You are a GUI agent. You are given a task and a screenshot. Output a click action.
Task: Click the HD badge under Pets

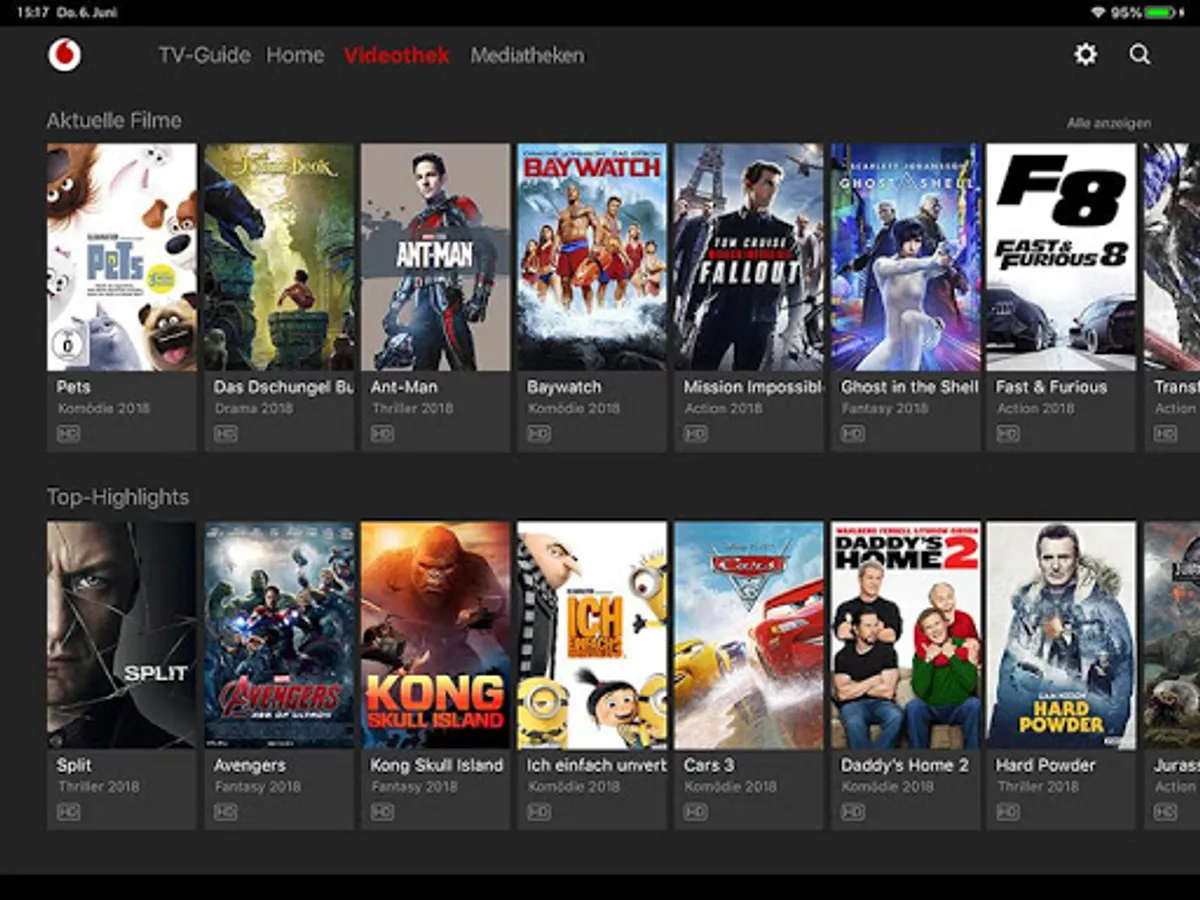(x=69, y=434)
